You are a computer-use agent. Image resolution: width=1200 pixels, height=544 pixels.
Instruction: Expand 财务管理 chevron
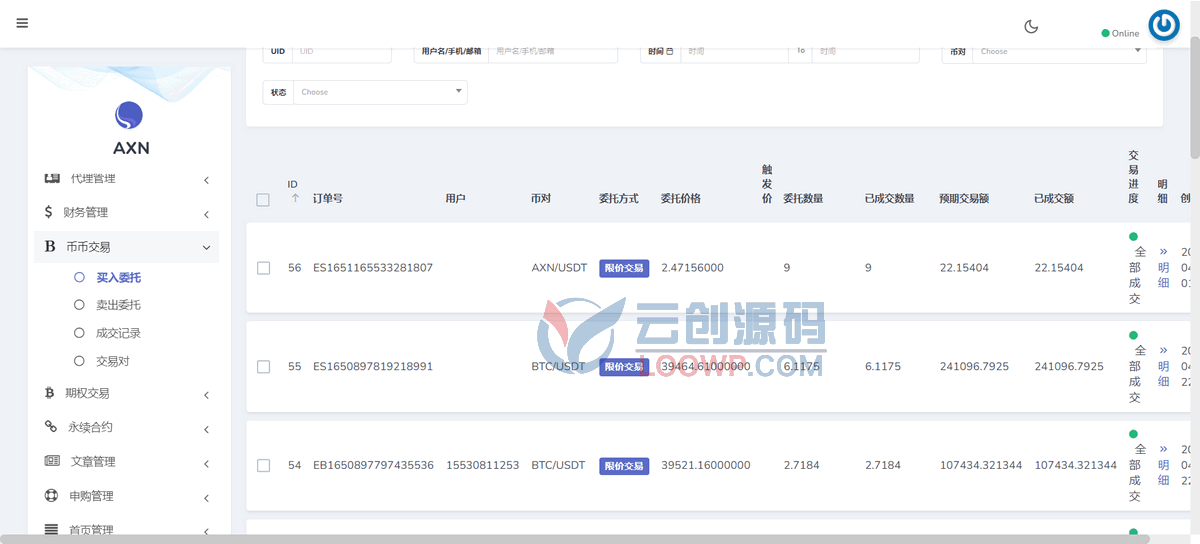206,214
